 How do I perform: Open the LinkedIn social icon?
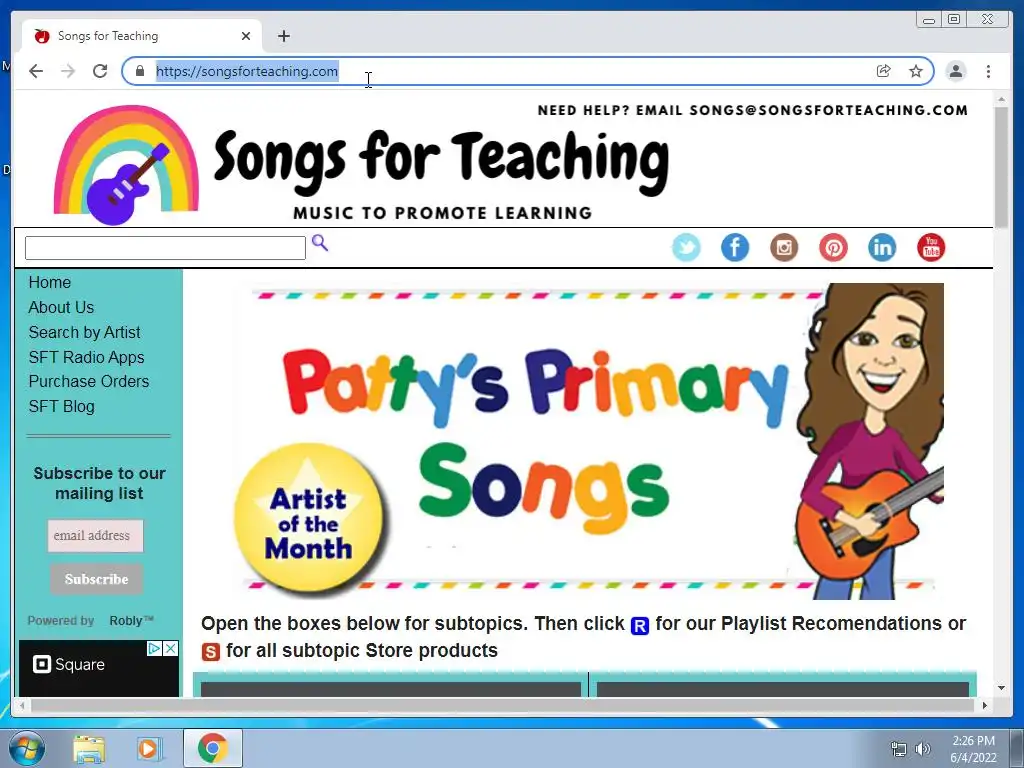882,248
